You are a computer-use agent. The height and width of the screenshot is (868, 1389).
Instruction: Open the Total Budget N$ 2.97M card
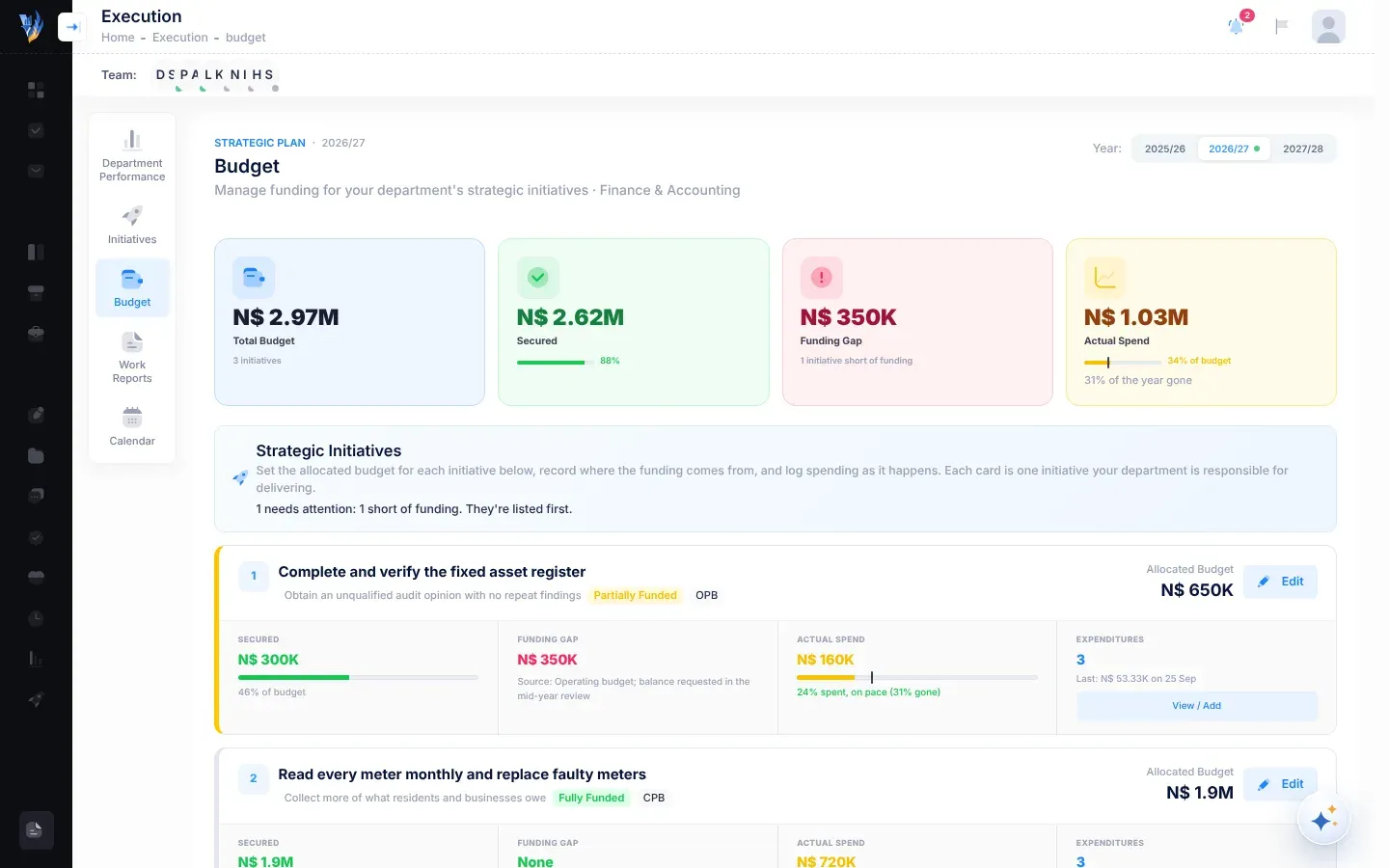click(x=349, y=322)
